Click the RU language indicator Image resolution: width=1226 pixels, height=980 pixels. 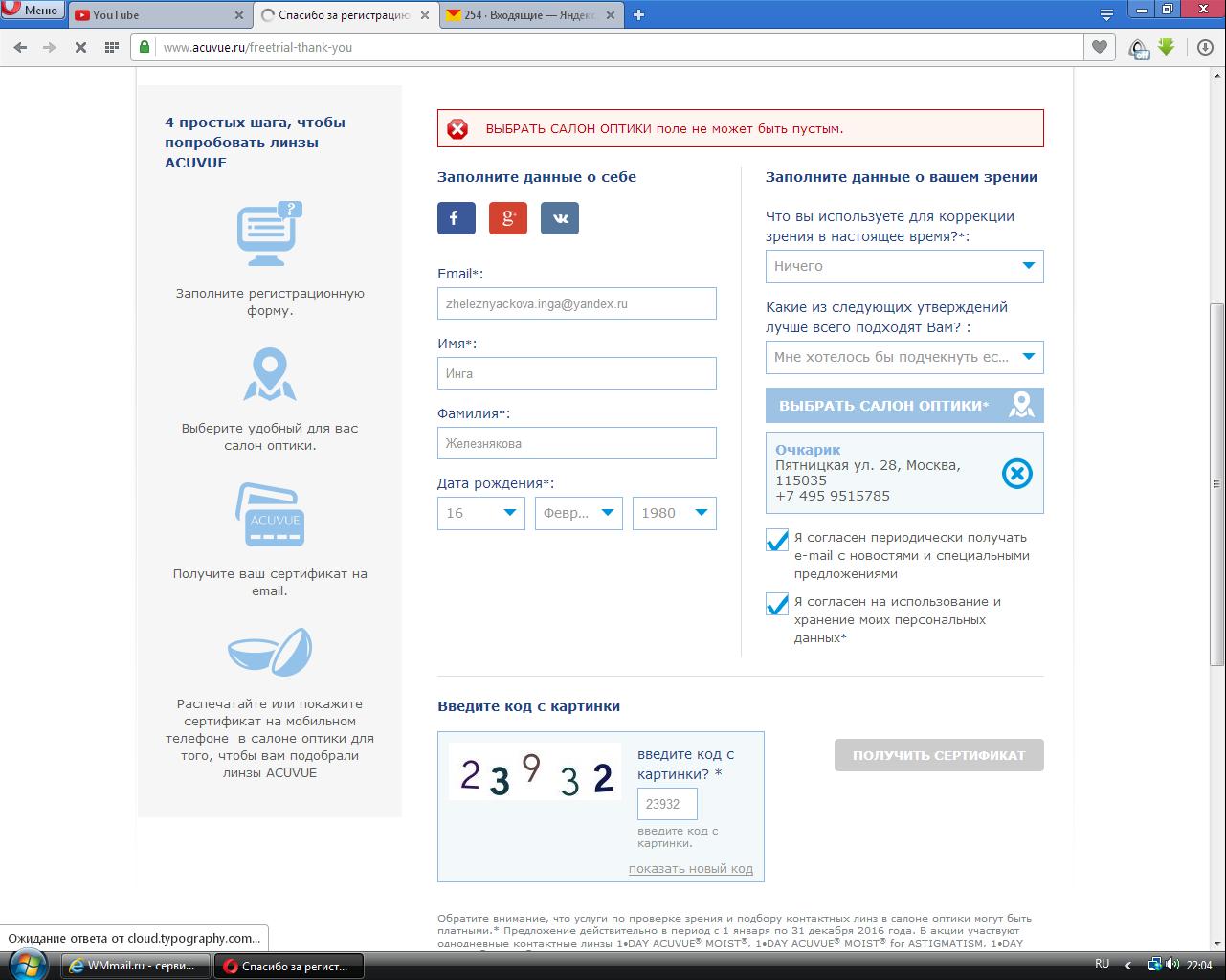(x=1102, y=965)
